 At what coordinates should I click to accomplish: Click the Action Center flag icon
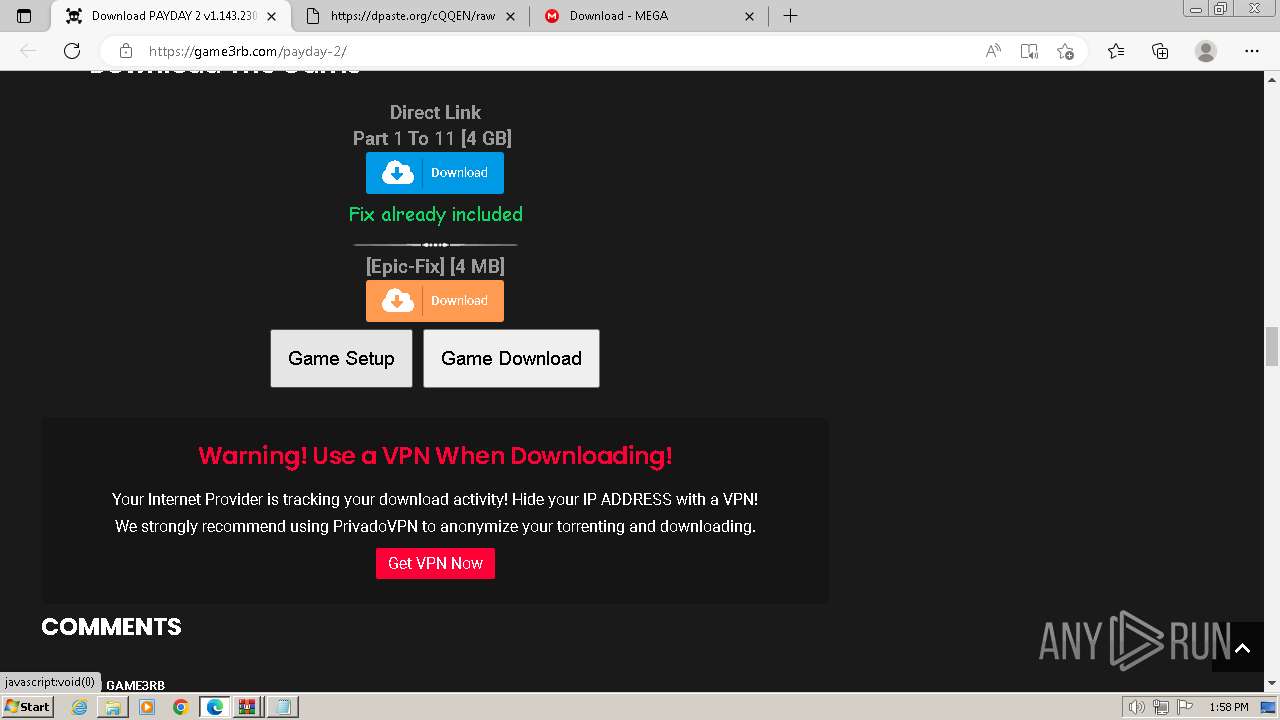click(1183, 707)
